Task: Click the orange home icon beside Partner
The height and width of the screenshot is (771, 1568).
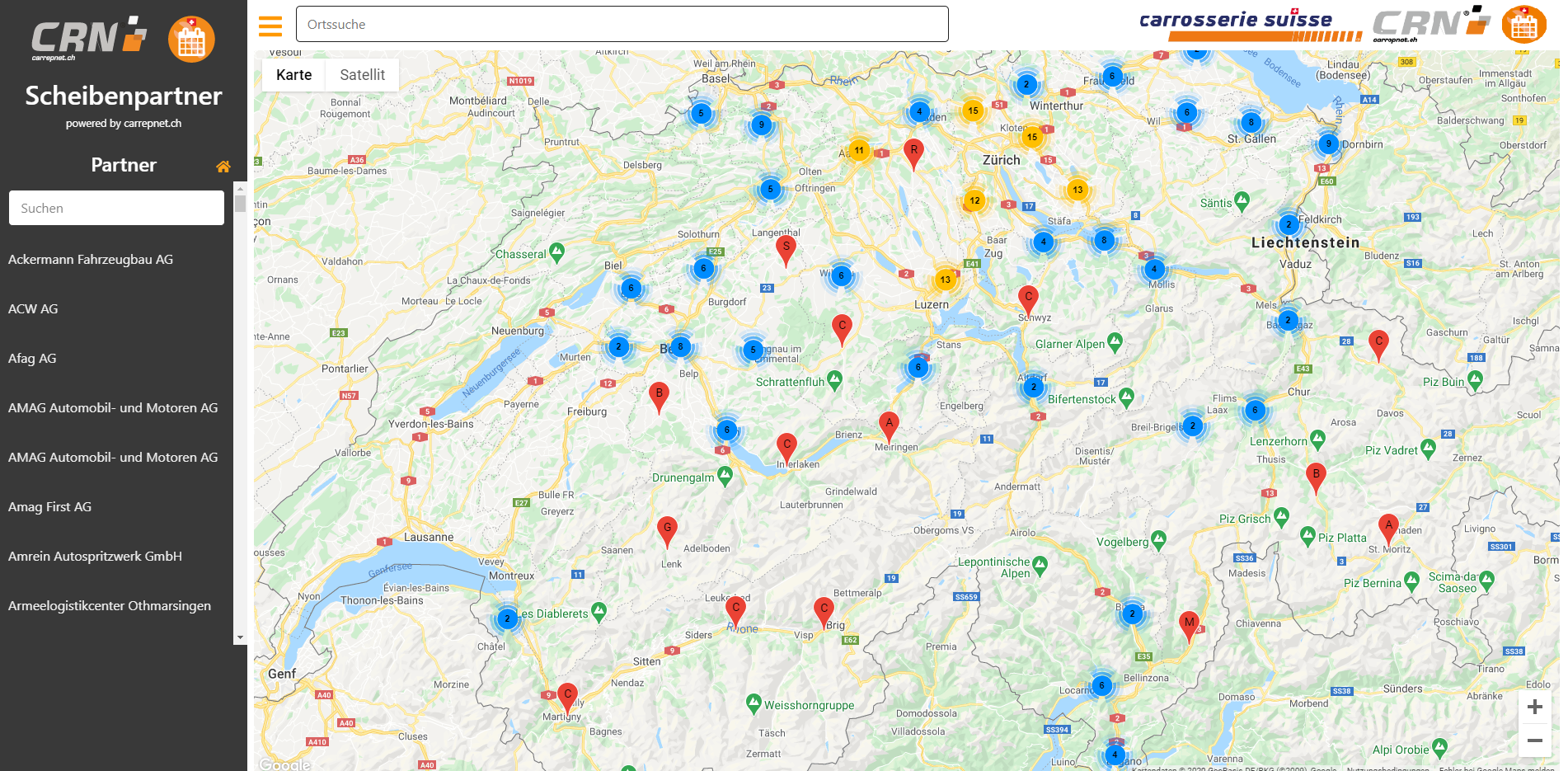Action: point(223,167)
